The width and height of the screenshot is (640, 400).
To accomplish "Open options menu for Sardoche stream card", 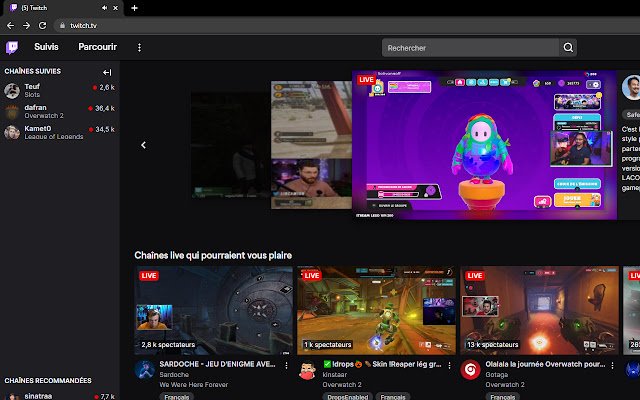I will pyautogui.click(x=287, y=365).
